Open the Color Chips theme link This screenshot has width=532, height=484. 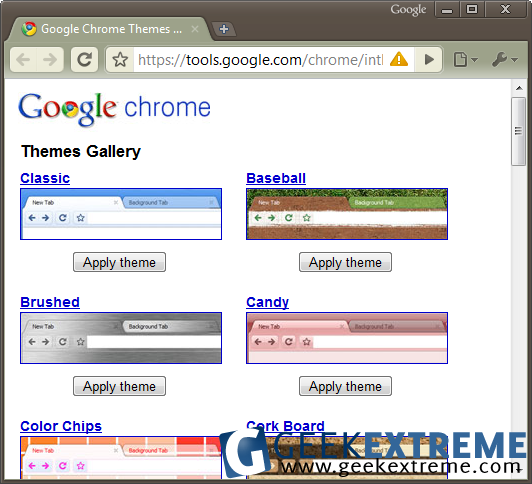tap(61, 426)
